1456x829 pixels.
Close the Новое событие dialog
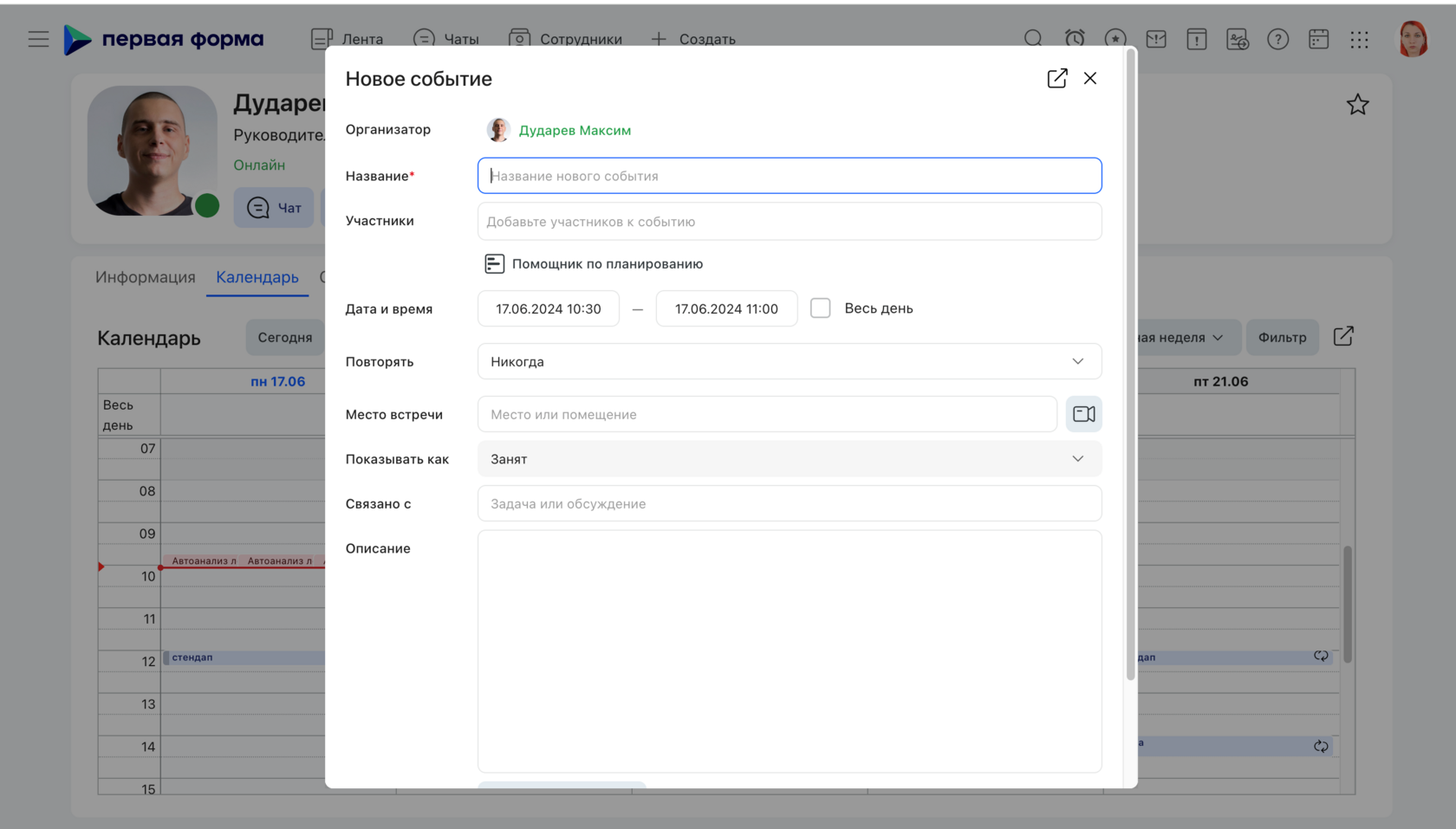pos(1090,78)
